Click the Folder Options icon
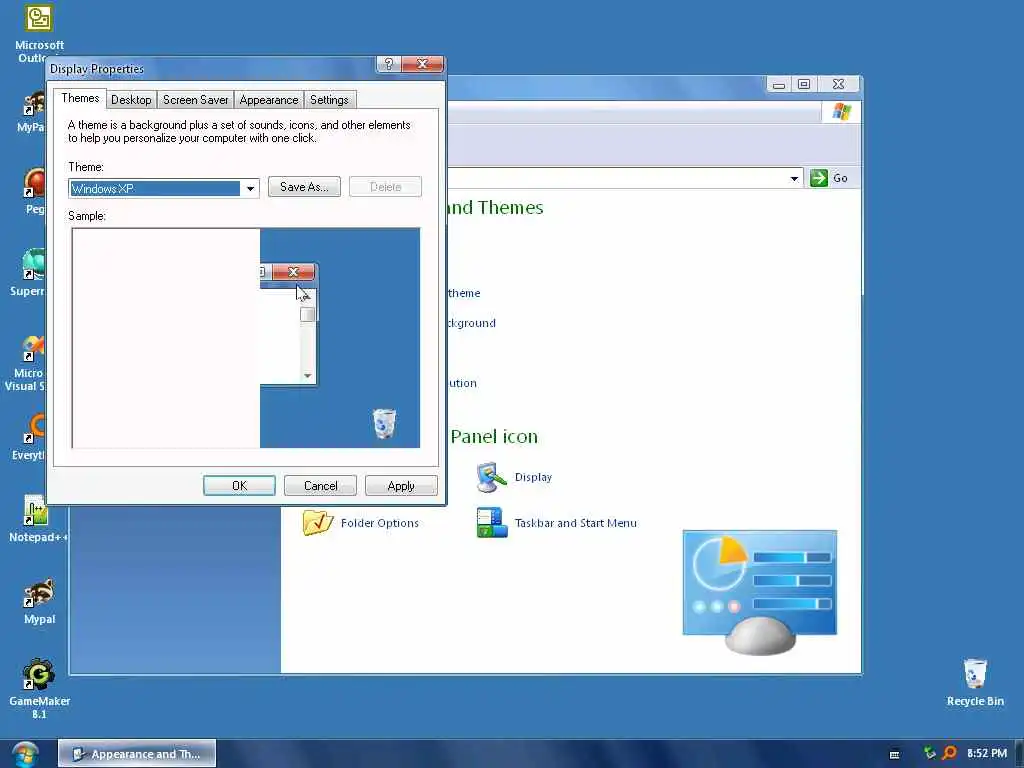Image resolution: width=1024 pixels, height=768 pixels. (318, 522)
